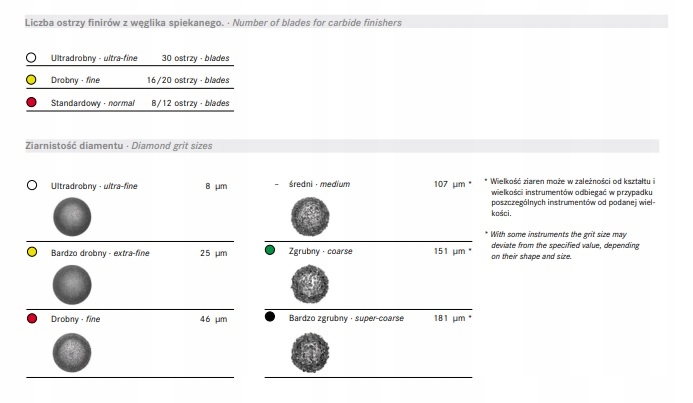Click the Zgrubny coarse 151 µm sphere image
Screen dimensions: 693x403
click(308, 284)
